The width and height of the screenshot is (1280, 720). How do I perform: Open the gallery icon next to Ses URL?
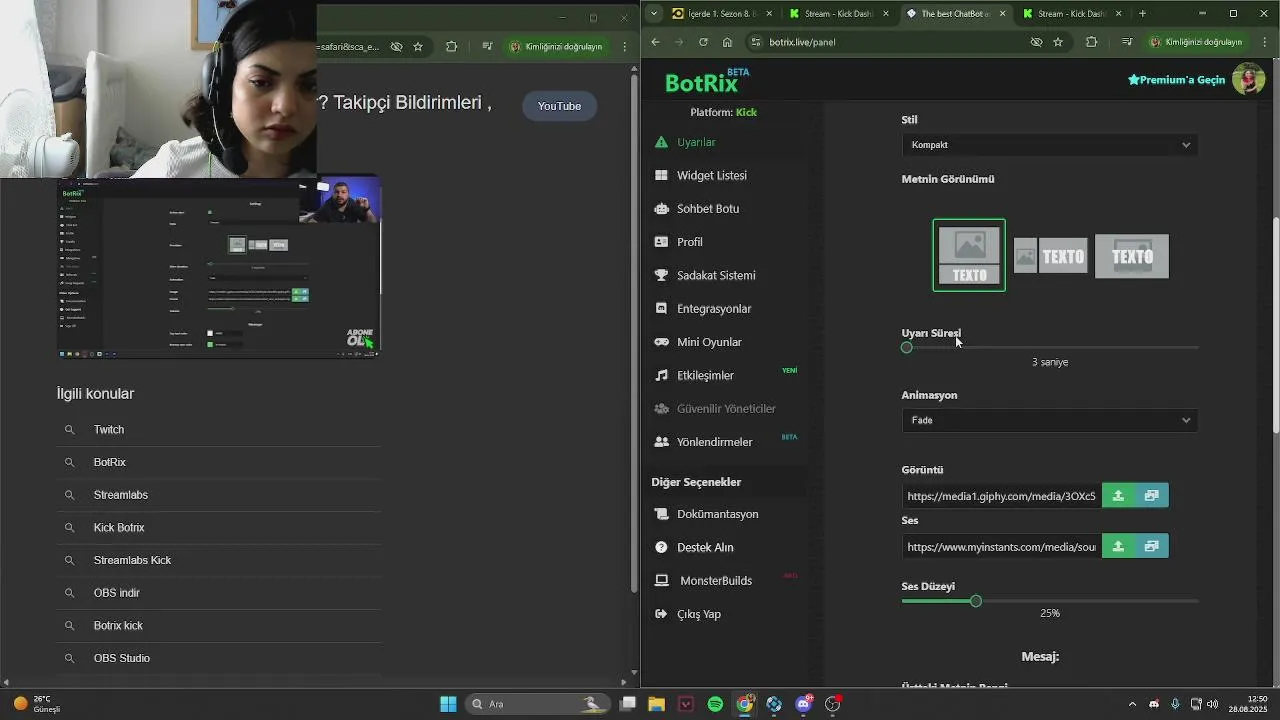point(1152,546)
